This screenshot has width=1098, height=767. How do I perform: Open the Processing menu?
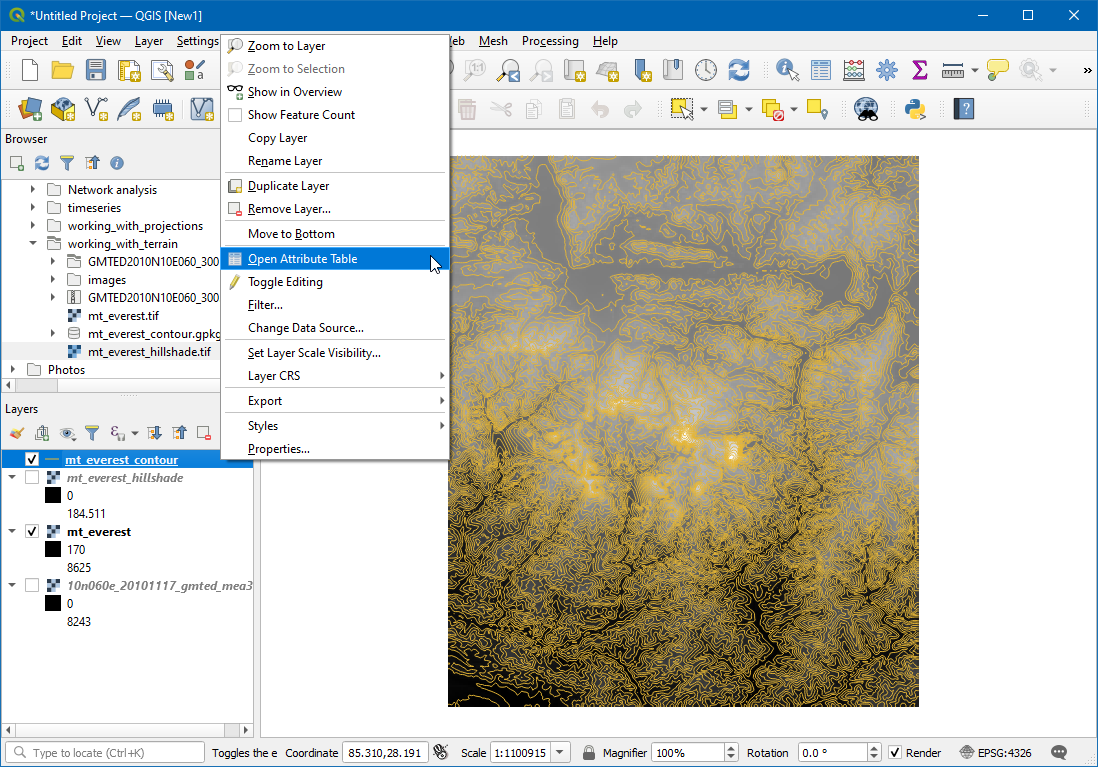(550, 41)
